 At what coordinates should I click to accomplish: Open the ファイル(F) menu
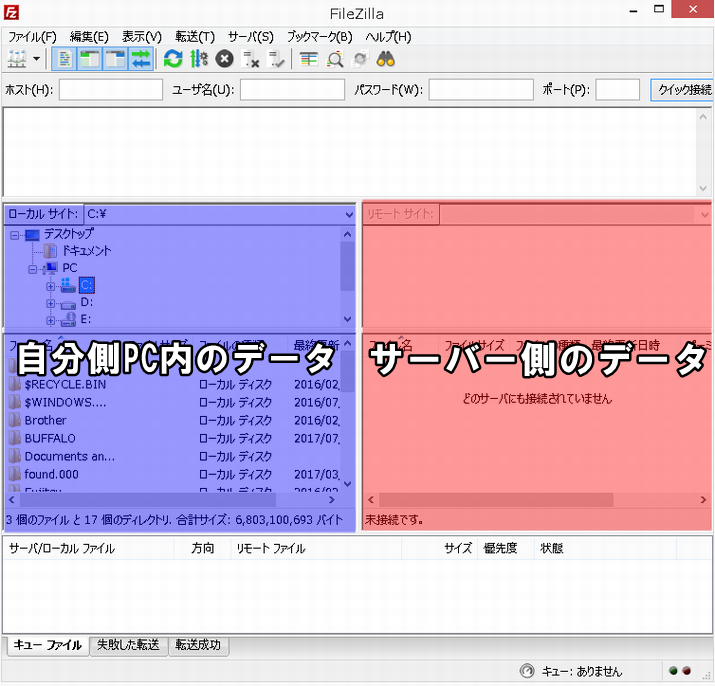point(32,37)
